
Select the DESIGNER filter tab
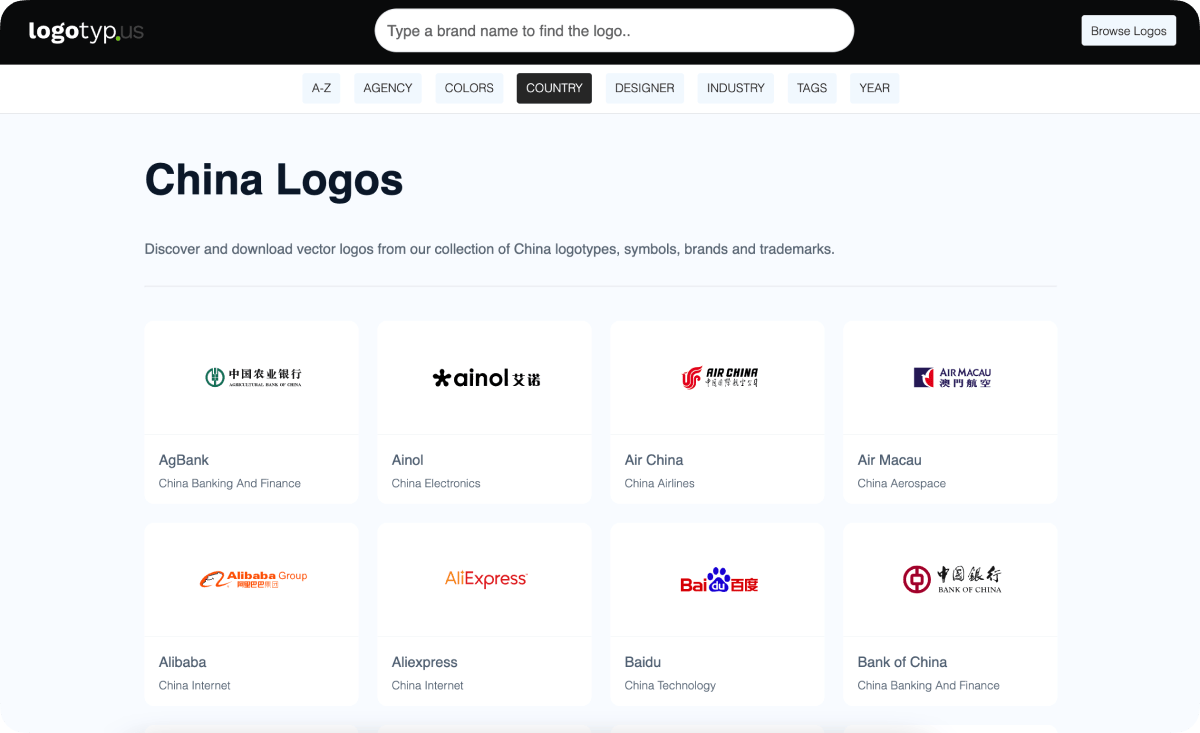point(645,88)
